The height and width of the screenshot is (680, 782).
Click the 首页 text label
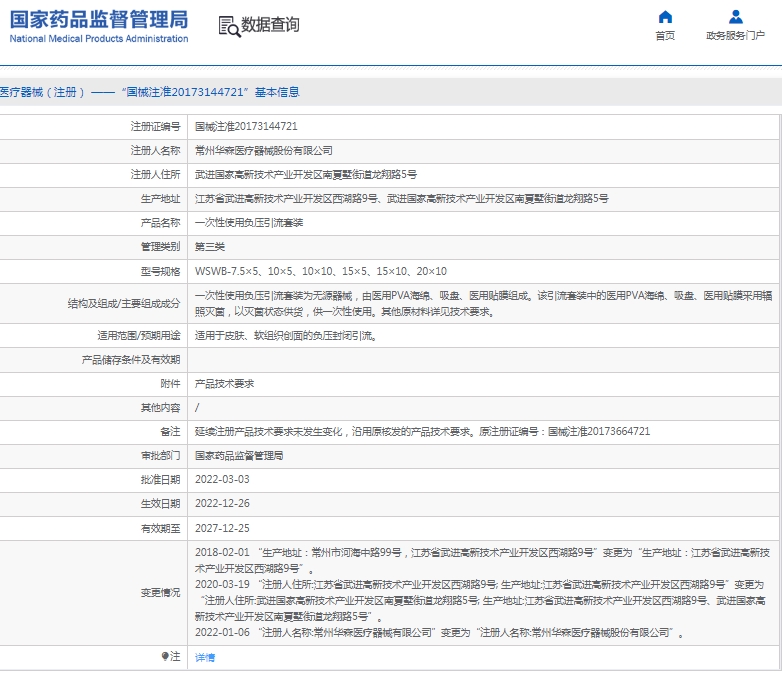(x=665, y=35)
